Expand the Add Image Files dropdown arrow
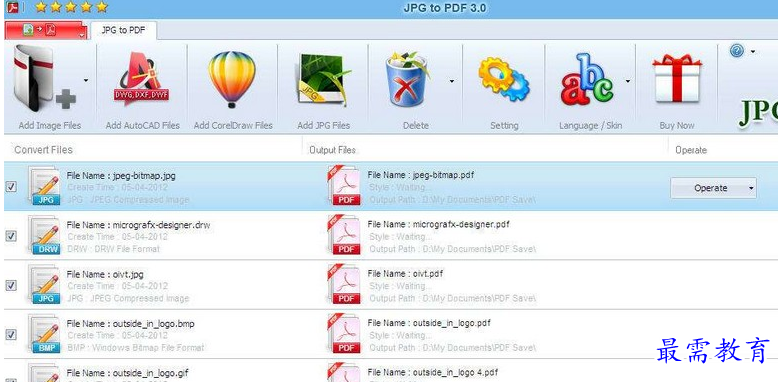Viewport: 778px width, 382px height. 86,80
